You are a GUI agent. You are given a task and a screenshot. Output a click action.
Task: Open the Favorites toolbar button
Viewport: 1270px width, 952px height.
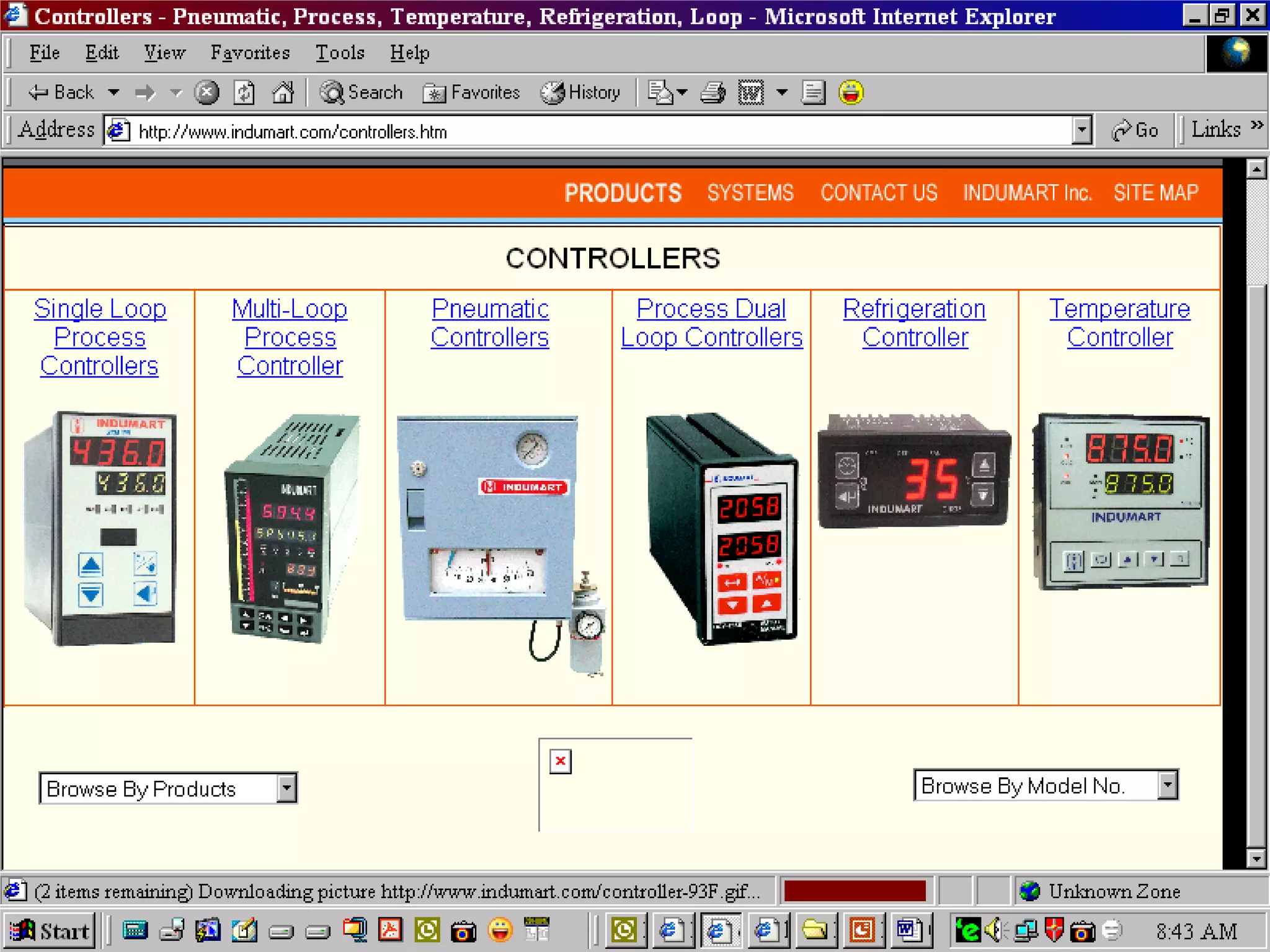tap(471, 93)
